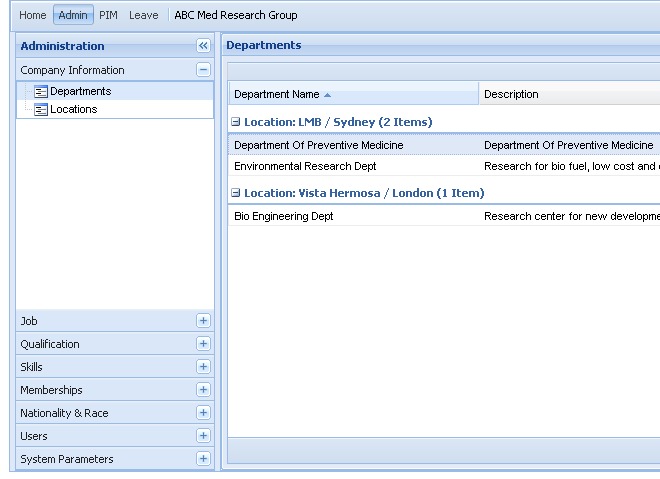Expand the Job section

203,321
